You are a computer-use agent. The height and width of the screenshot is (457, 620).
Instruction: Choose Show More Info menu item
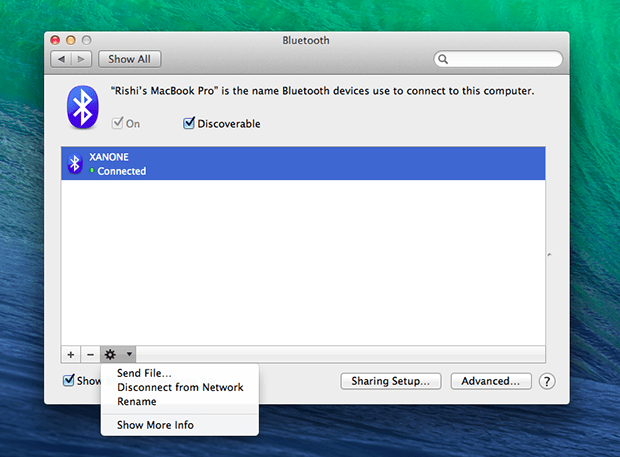155,425
